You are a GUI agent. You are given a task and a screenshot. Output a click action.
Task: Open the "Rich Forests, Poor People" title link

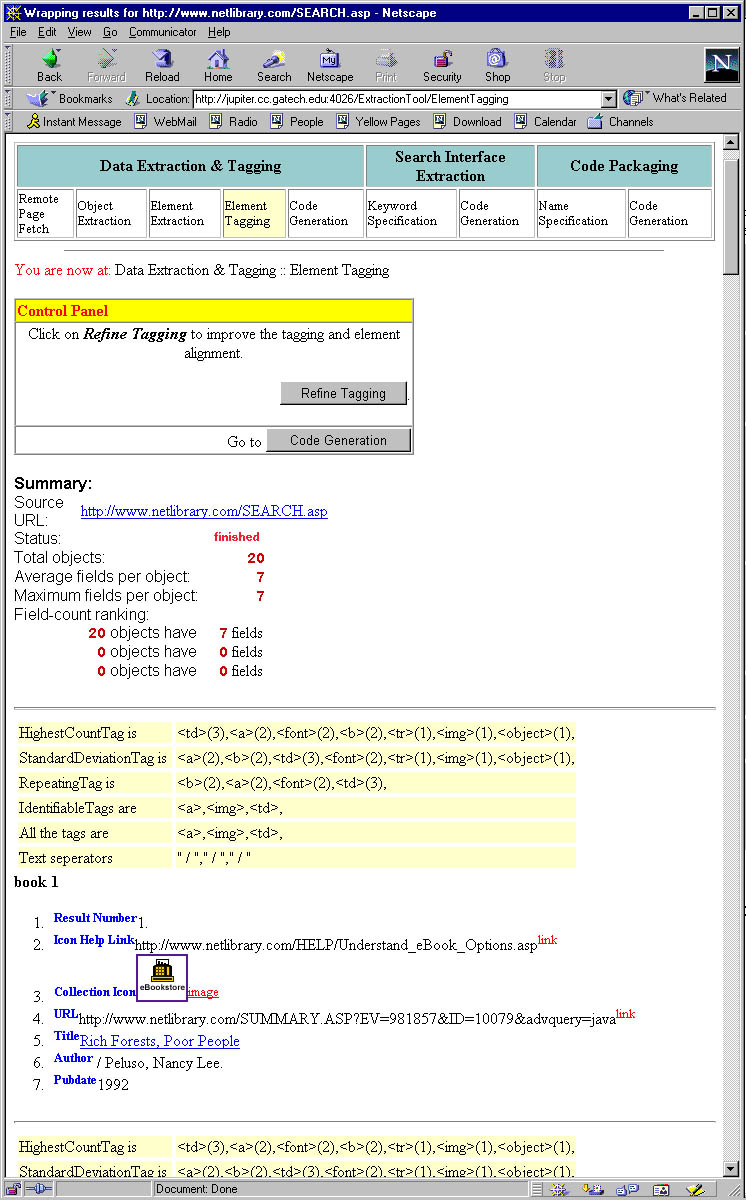point(160,1041)
